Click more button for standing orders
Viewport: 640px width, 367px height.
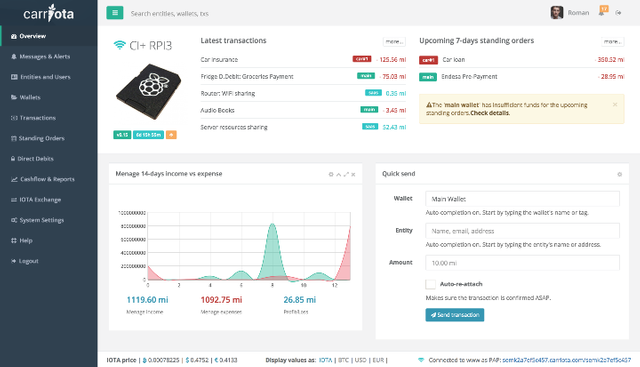click(613, 41)
